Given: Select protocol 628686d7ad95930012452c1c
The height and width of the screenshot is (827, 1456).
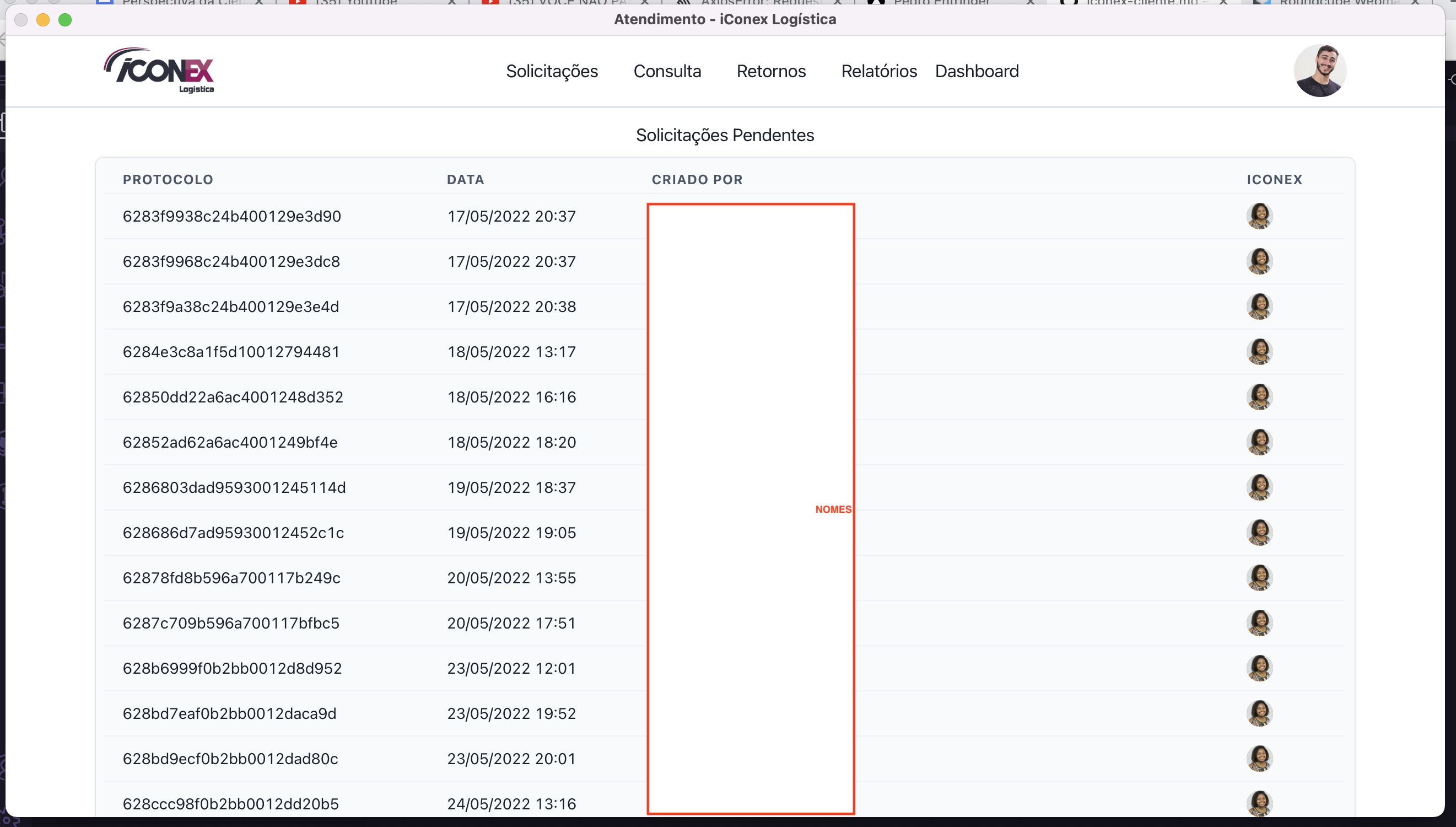Looking at the screenshot, I should click(233, 533).
